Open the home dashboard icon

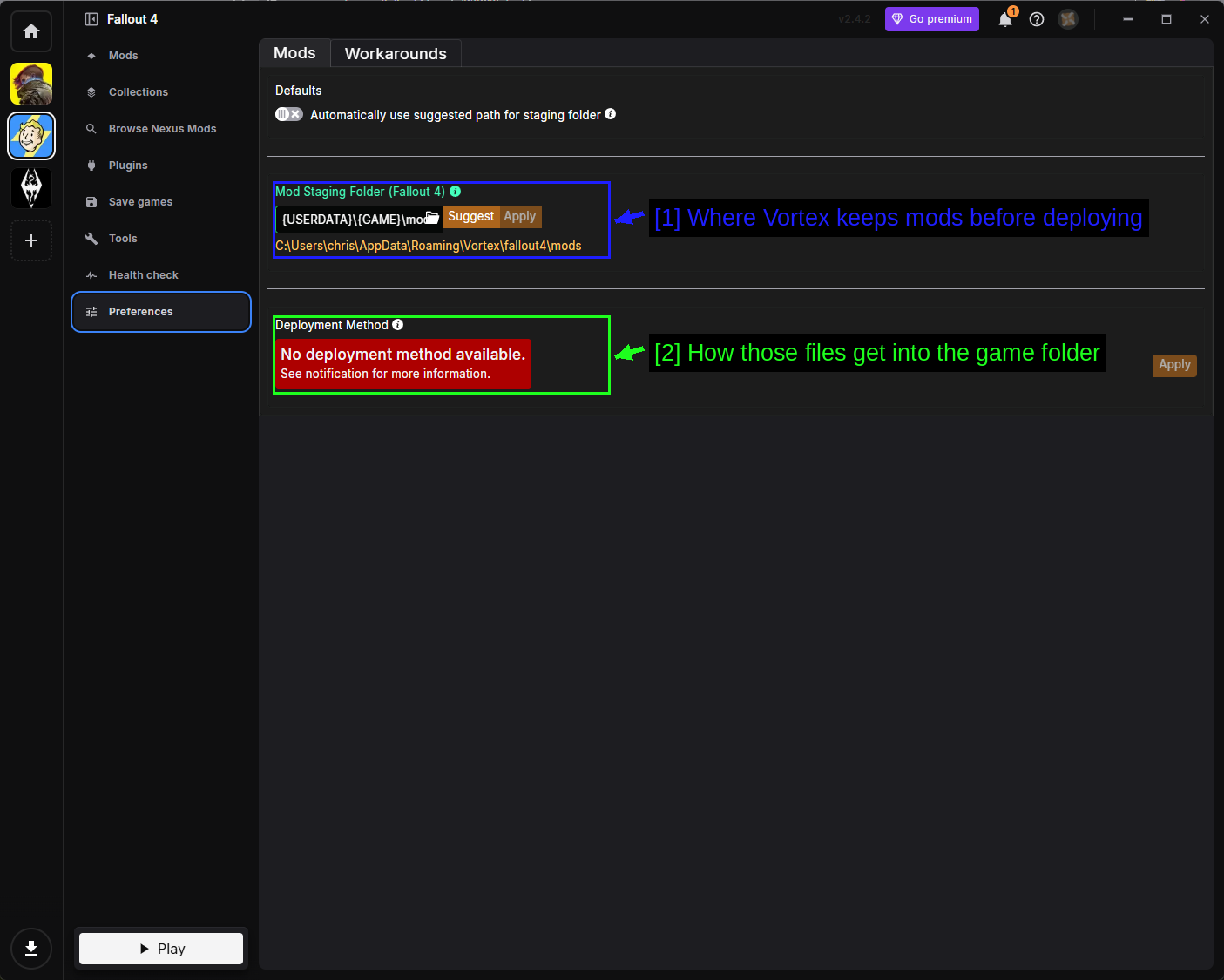pos(31,31)
